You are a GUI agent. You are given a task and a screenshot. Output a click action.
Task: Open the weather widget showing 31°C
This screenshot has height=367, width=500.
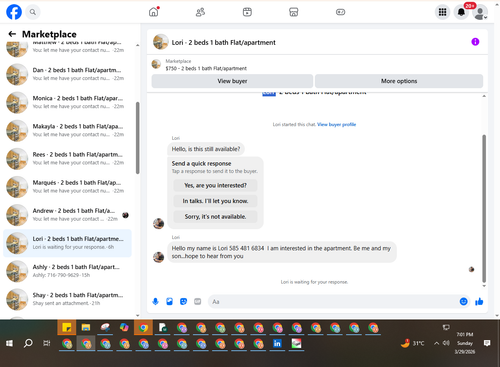pyautogui.click(x=412, y=343)
